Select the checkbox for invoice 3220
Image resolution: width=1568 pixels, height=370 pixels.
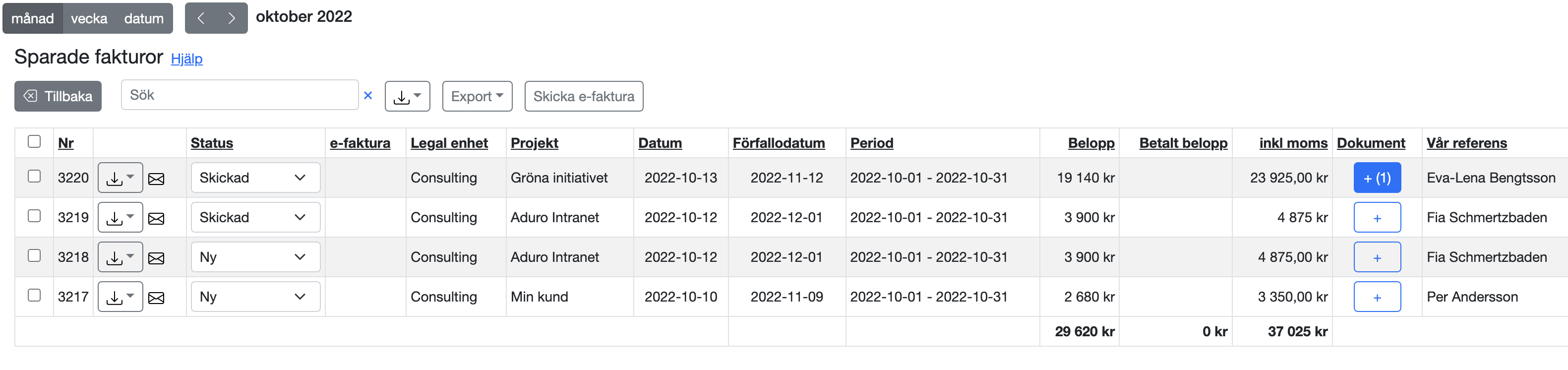34,177
